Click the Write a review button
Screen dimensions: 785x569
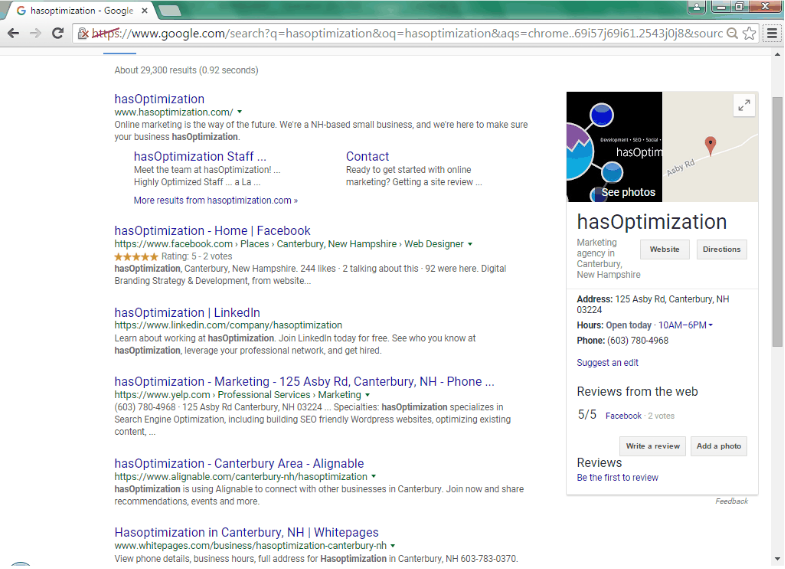click(x=653, y=446)
